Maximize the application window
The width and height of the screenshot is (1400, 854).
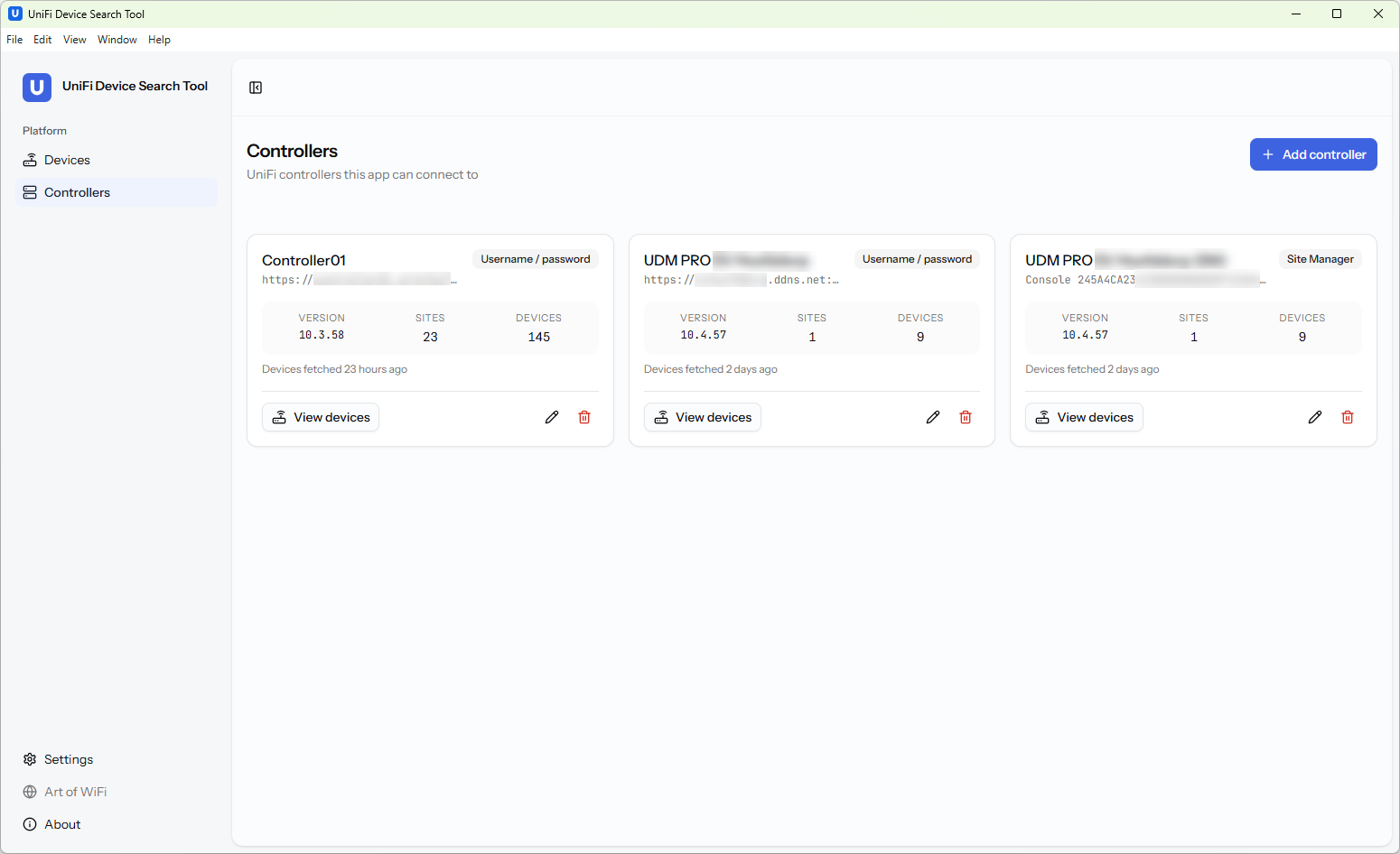(1337, 14)
